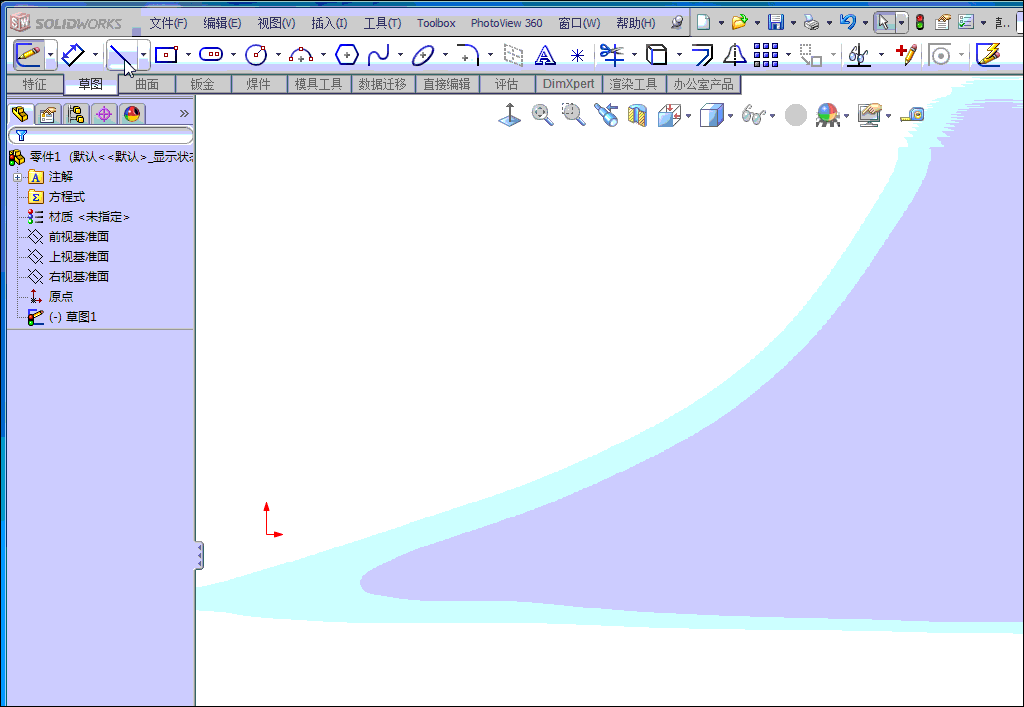Open dropdown arrow next to Rectangle tool

[x=188, y=55]
